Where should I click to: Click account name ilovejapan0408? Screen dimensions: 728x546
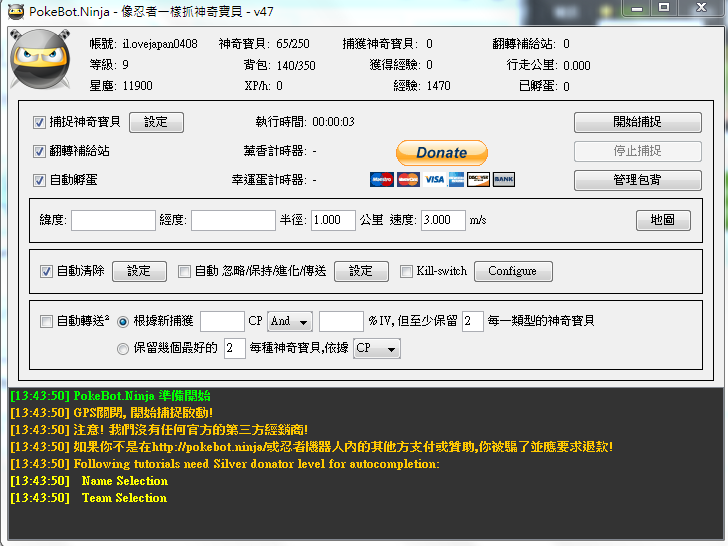click(160, 44)
